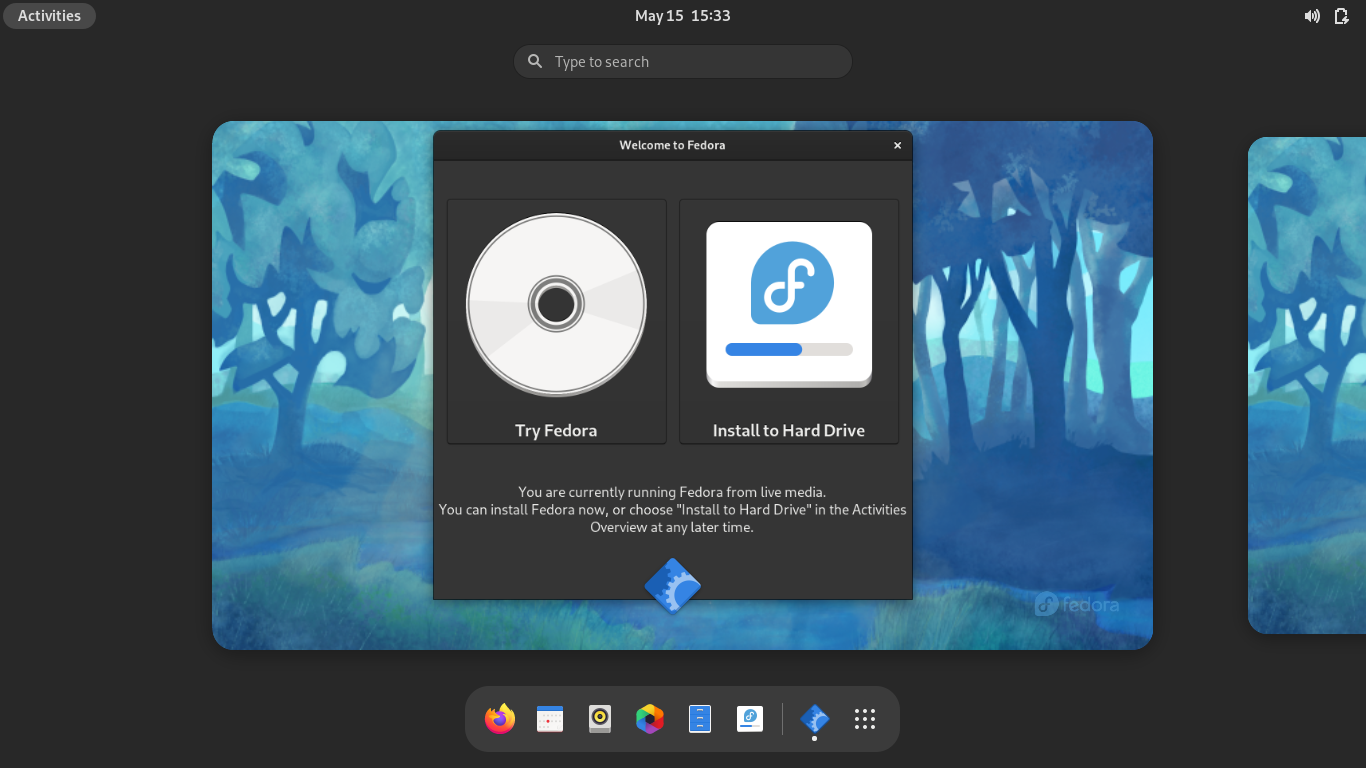Switch to the second workspace thumbnail
Screen dimensions: 1366x768
(1307, 385)
